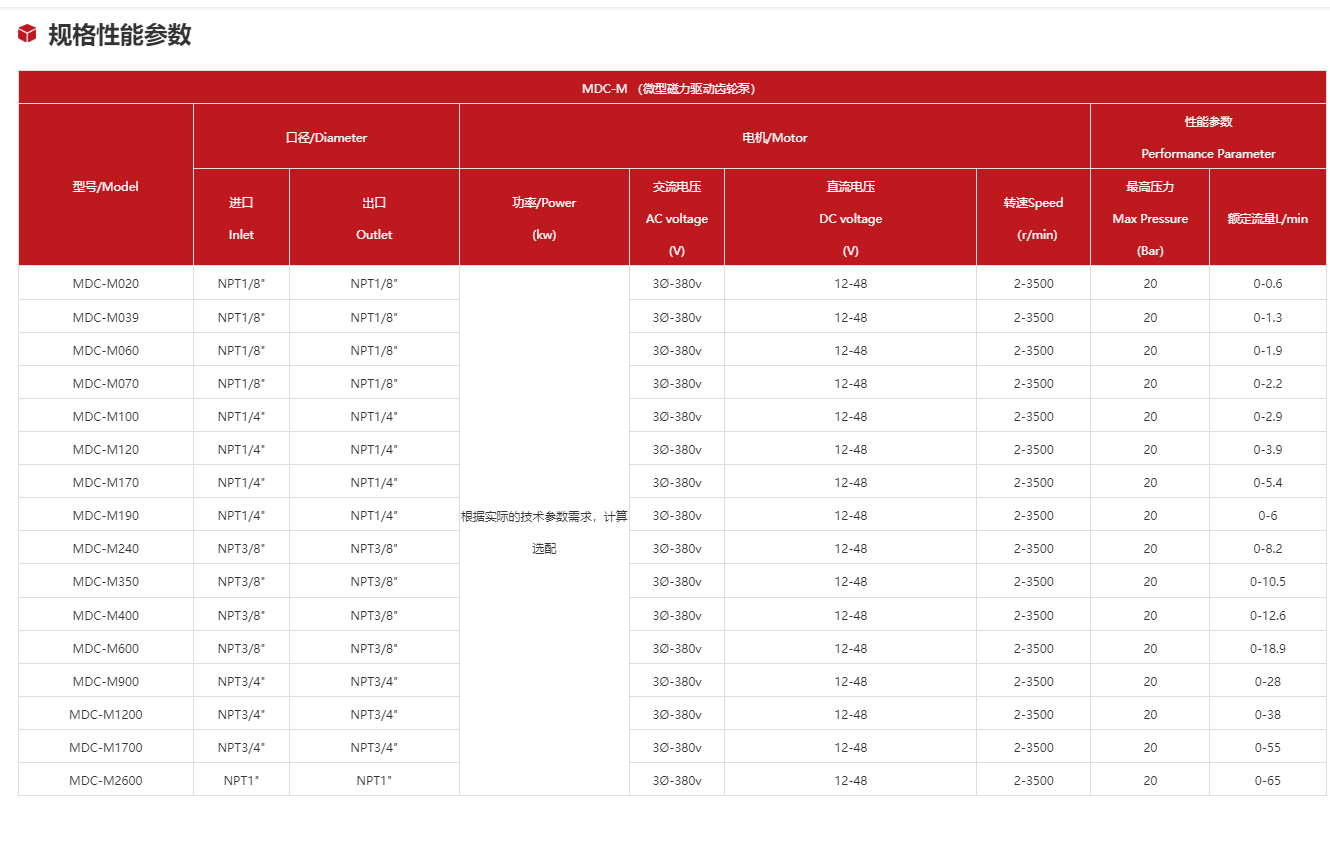Select the 规格性能参数 section heading
Screen dimensions: 1330x843
tap(119, 35)
